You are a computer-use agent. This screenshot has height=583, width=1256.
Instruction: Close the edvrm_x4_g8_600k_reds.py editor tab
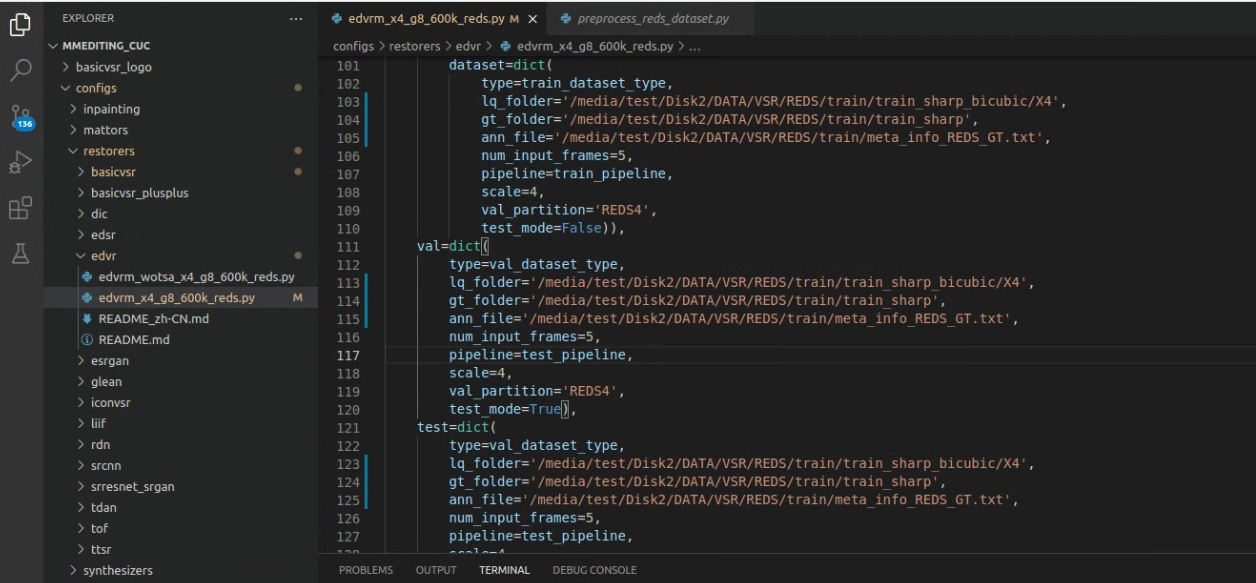pyautogui.click(x=532, y=19)
